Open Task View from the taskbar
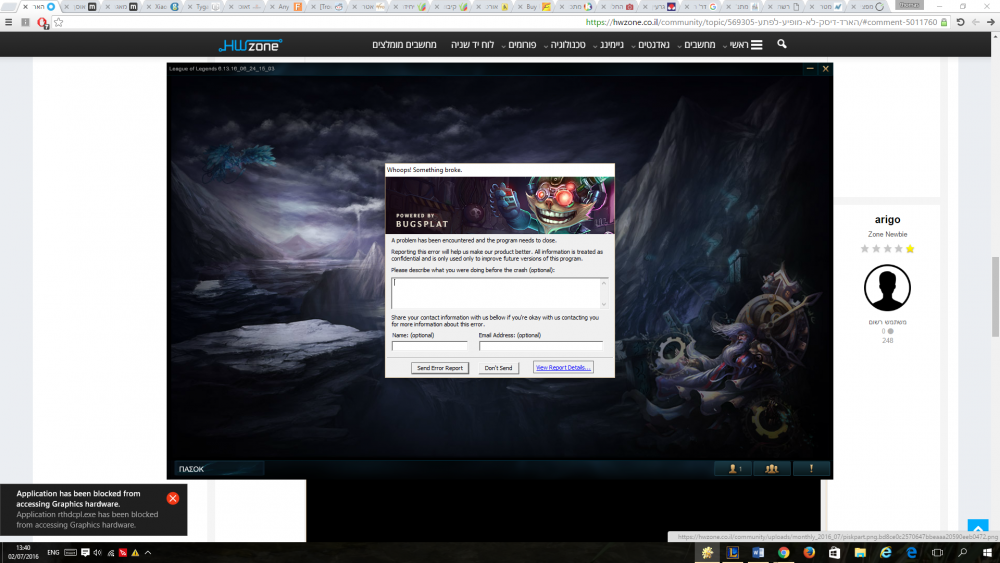The height and width of the screenshot is (563, 1000). [937, 553]
